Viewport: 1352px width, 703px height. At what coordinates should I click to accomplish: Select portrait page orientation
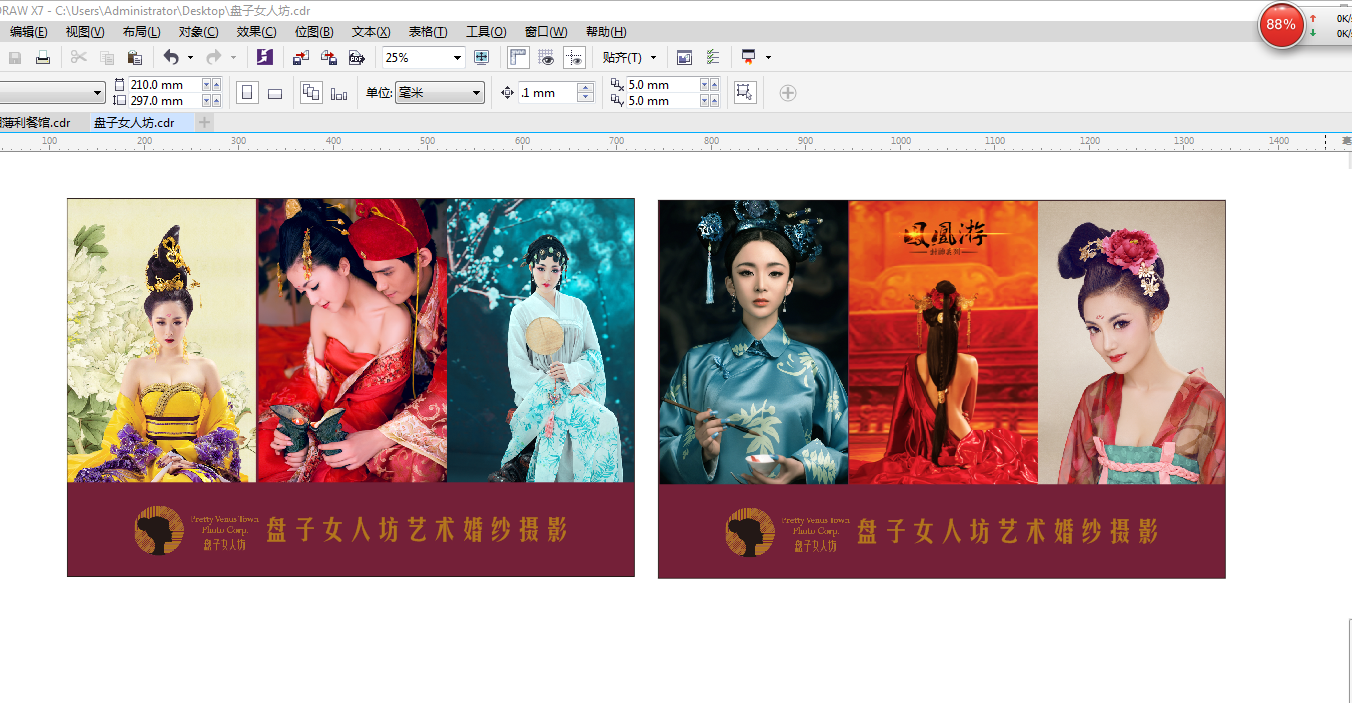(x=247, y=93)
